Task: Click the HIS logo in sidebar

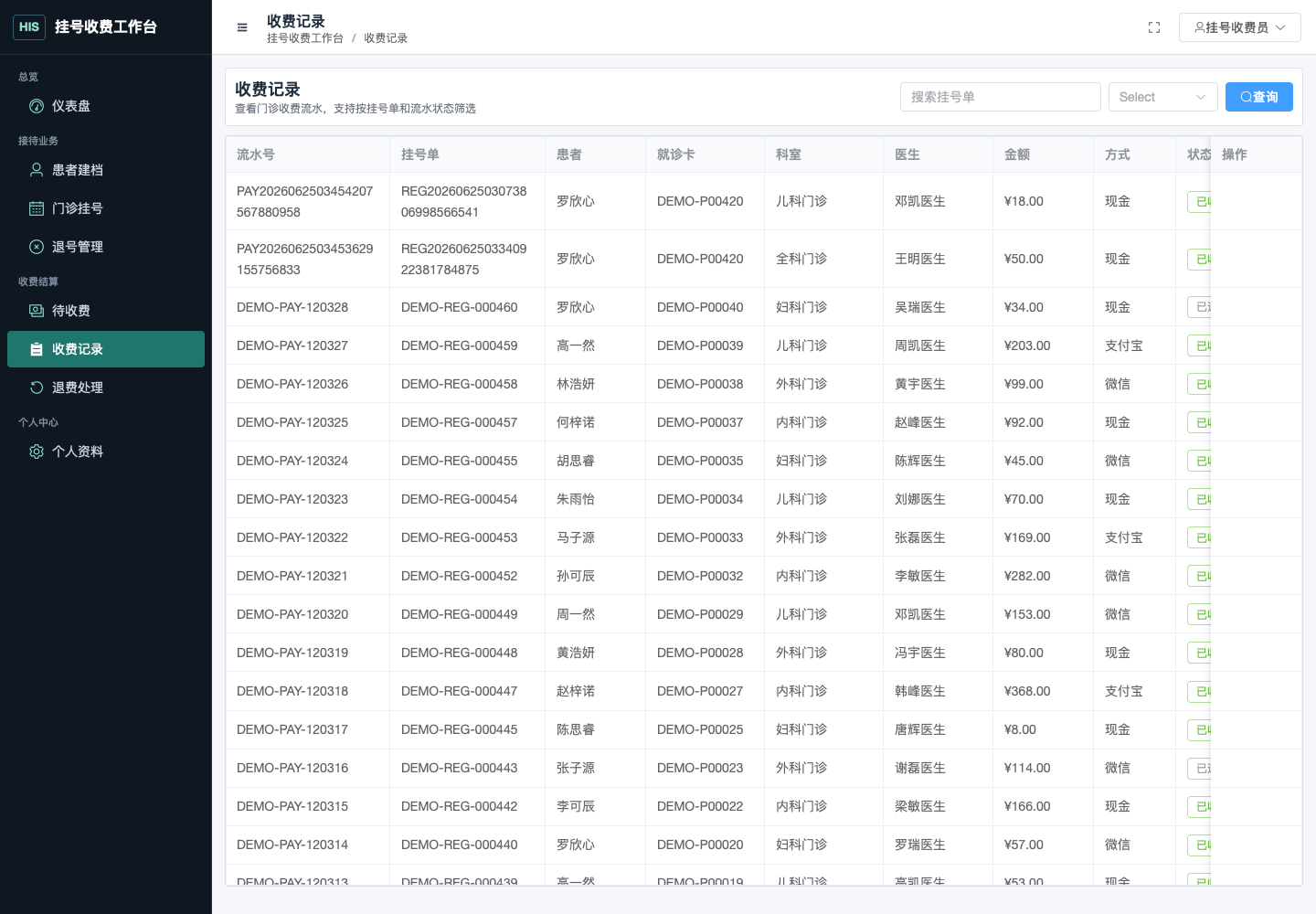Action: (x=29, y=27)
